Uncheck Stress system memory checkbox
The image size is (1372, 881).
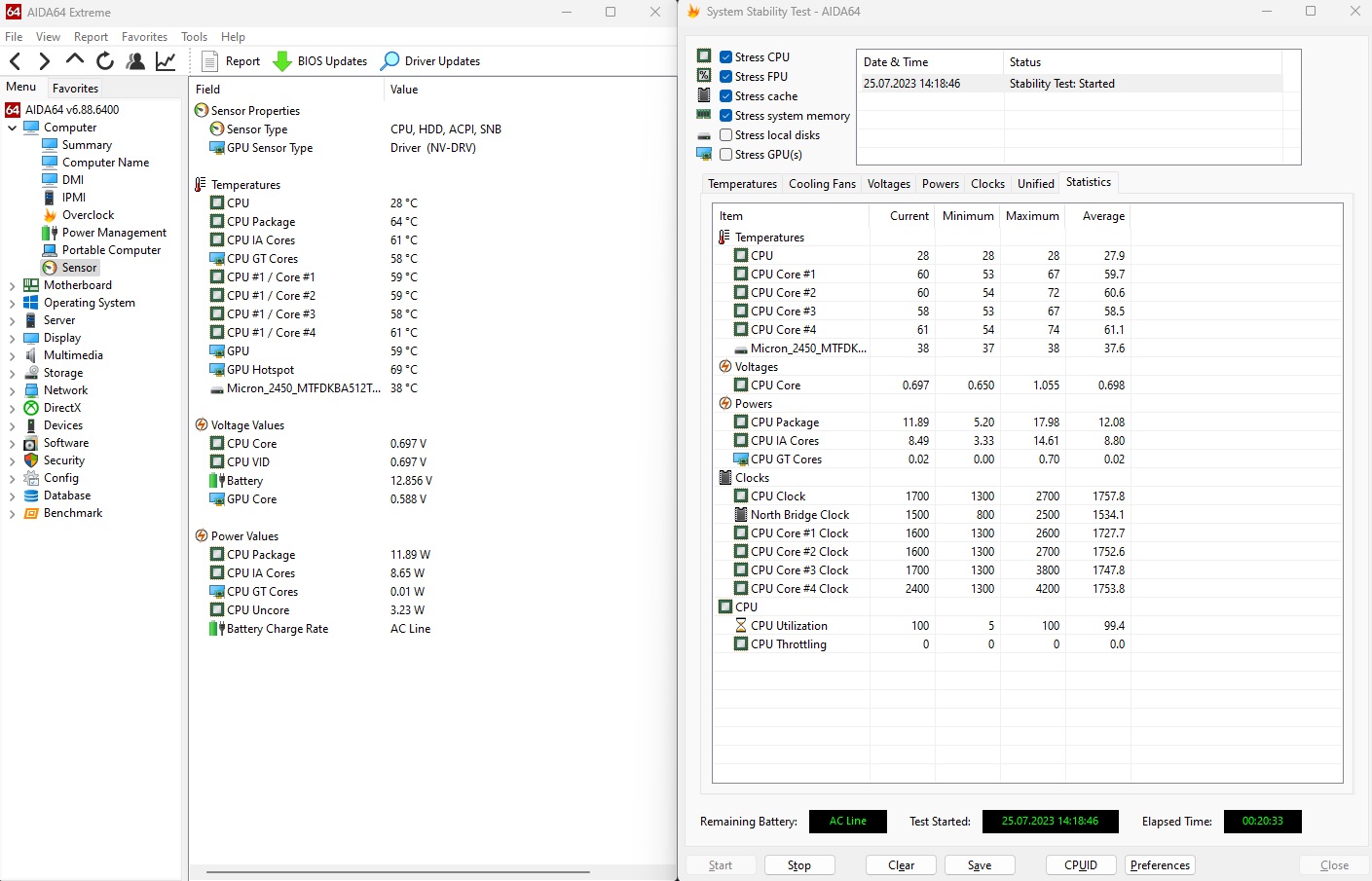click(725, 116)
